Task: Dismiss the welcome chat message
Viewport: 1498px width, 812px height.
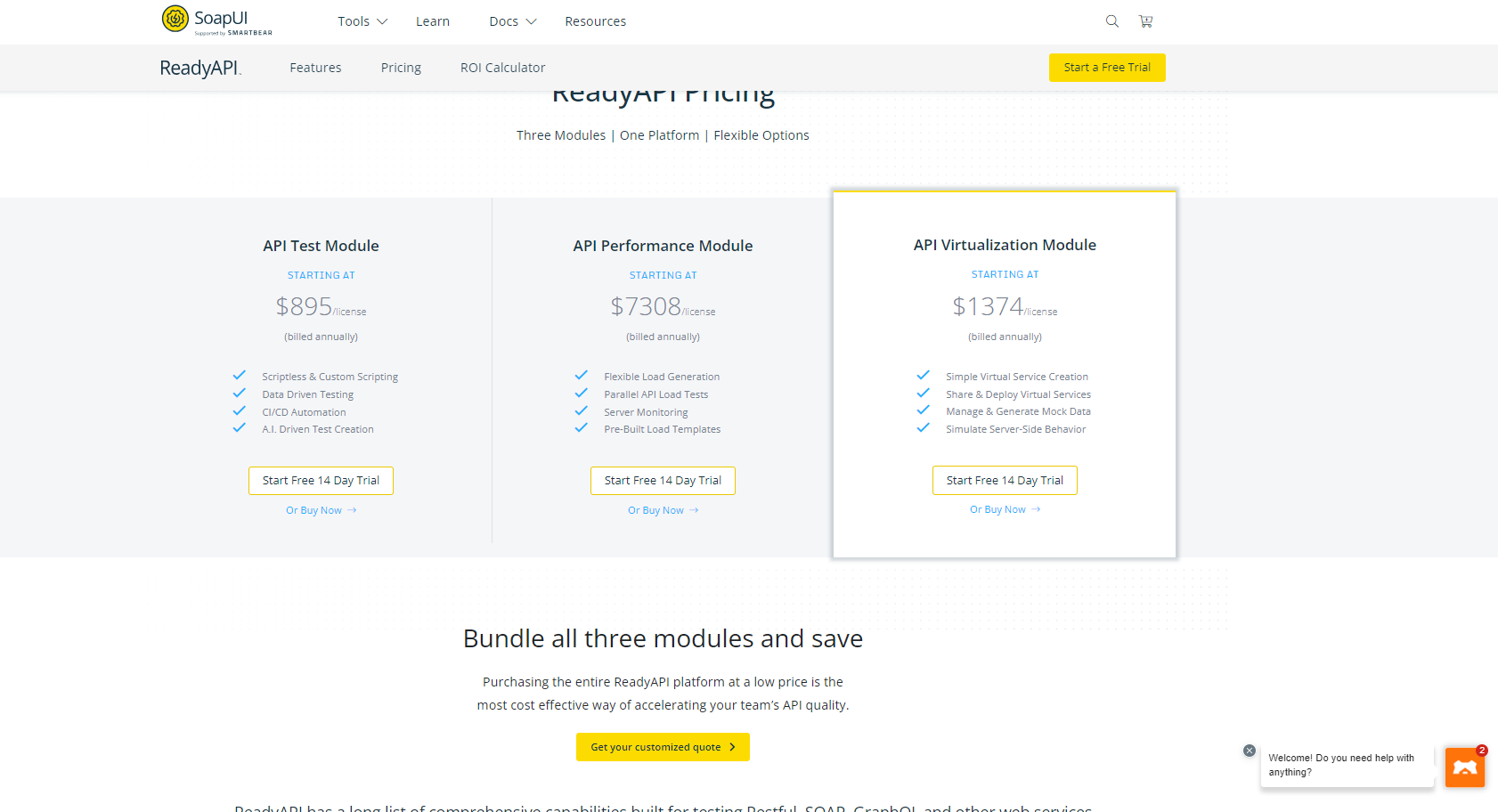Action: [x=1250, y=751]
